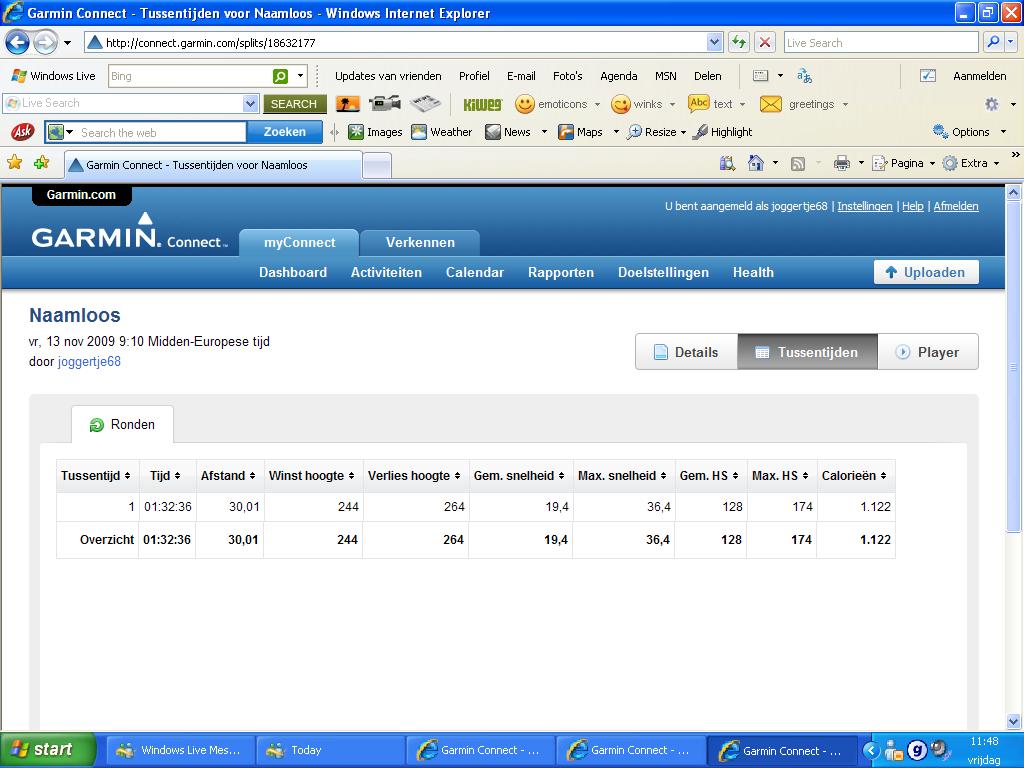
Task: Open the Extra menu dropdown
Action: [997, 163]
